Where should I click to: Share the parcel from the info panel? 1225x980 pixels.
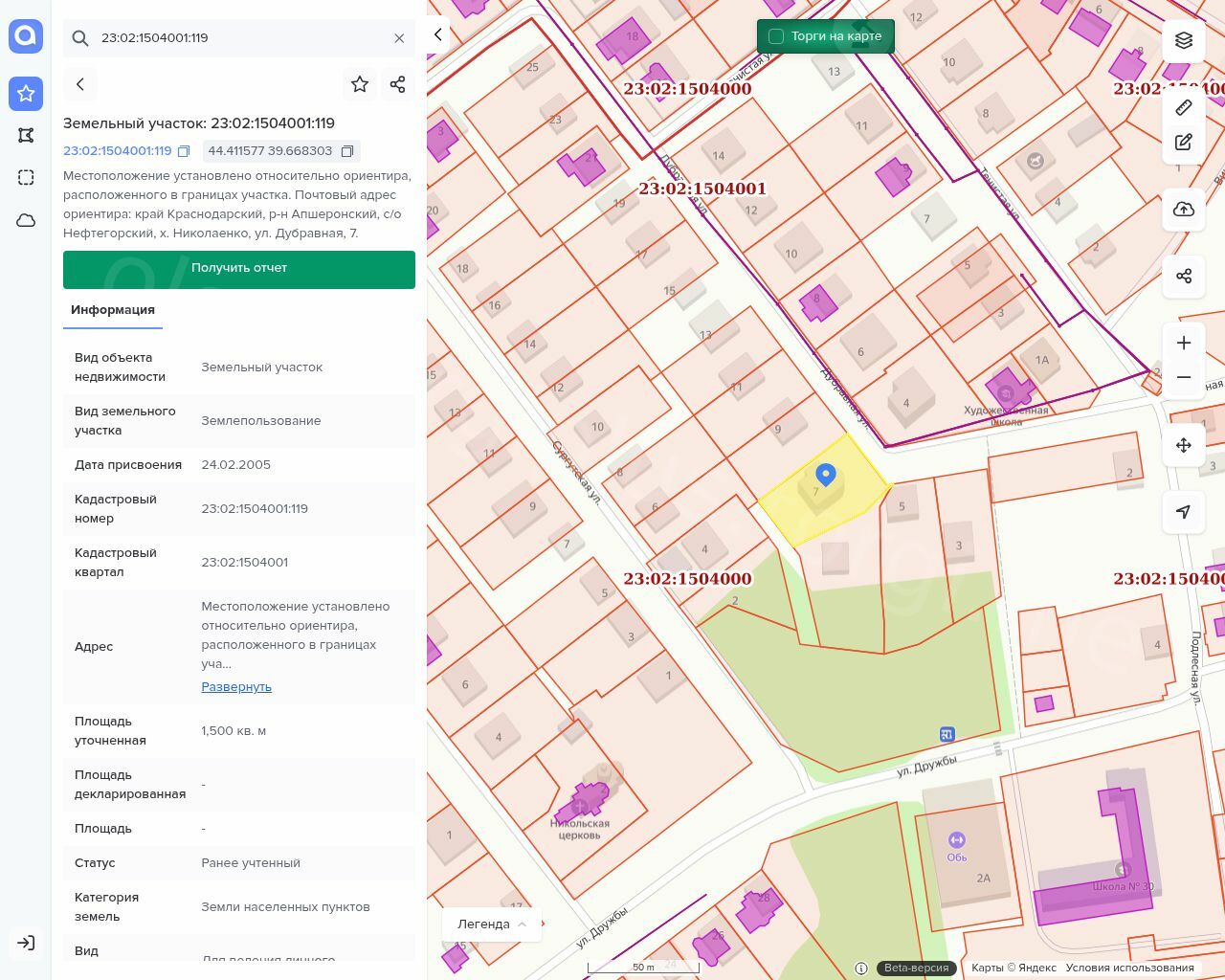(398, 84)
